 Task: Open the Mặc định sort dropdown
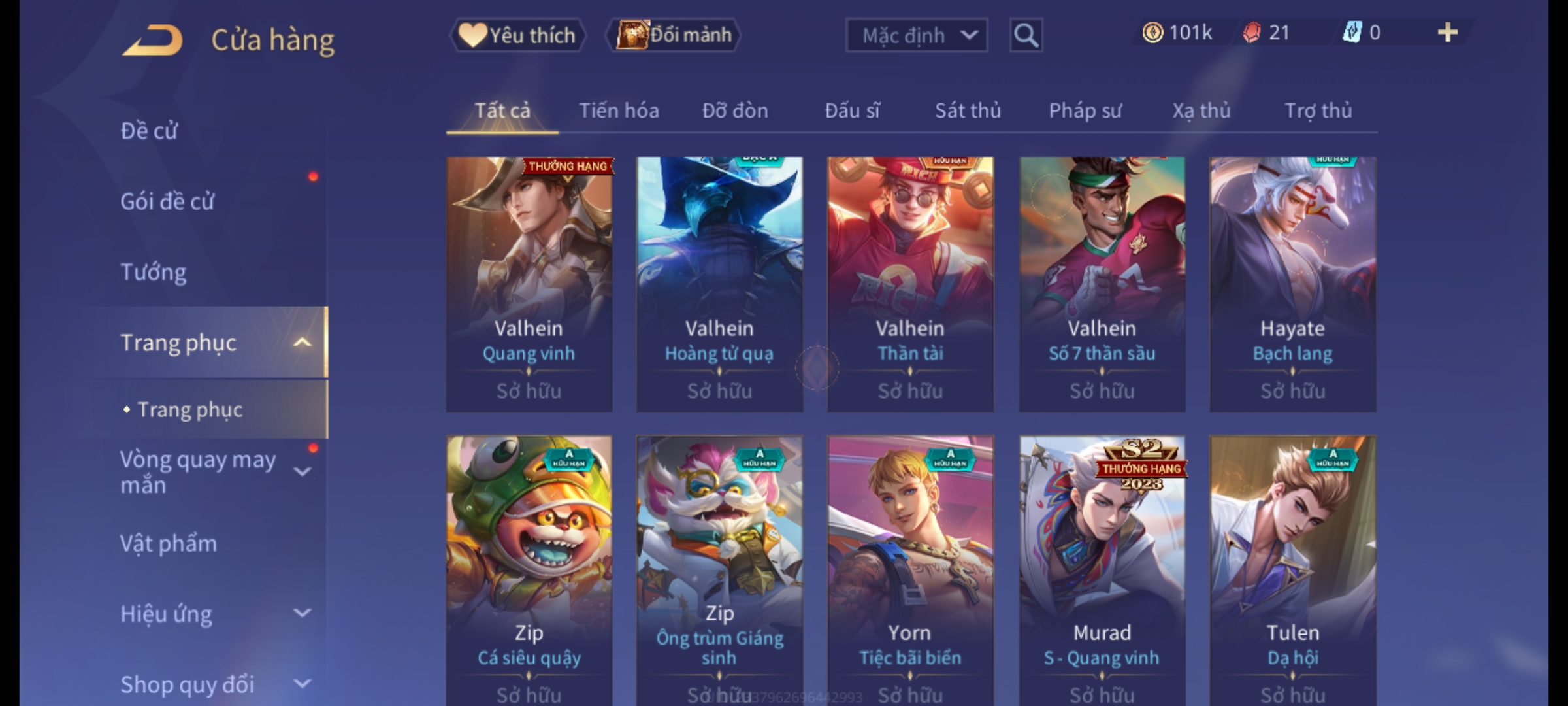917,35
